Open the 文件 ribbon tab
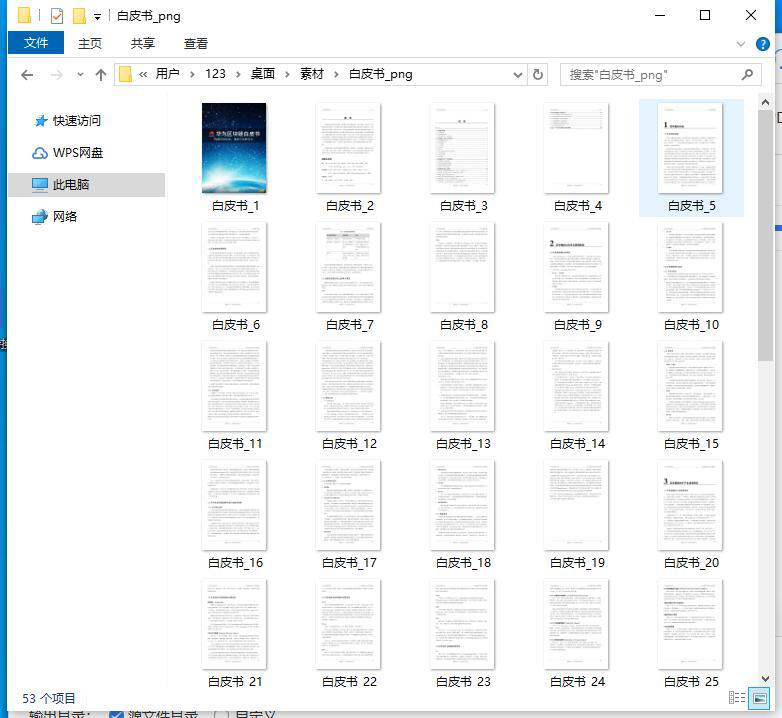The image size is (782, 718). 36,43
